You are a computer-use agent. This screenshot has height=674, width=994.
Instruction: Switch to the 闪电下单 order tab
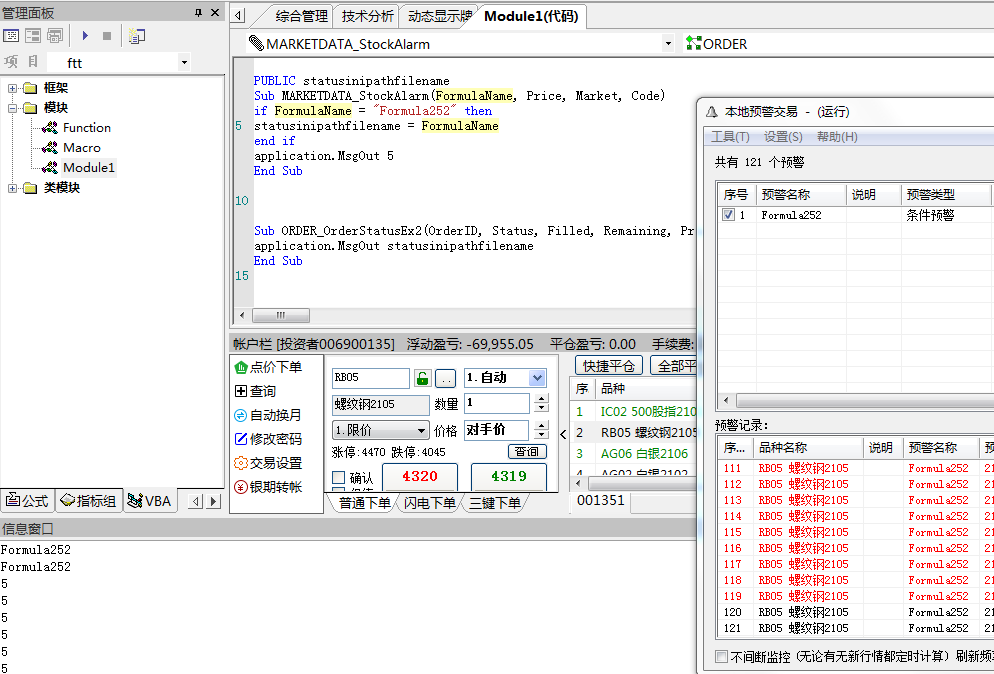point(429,503)
